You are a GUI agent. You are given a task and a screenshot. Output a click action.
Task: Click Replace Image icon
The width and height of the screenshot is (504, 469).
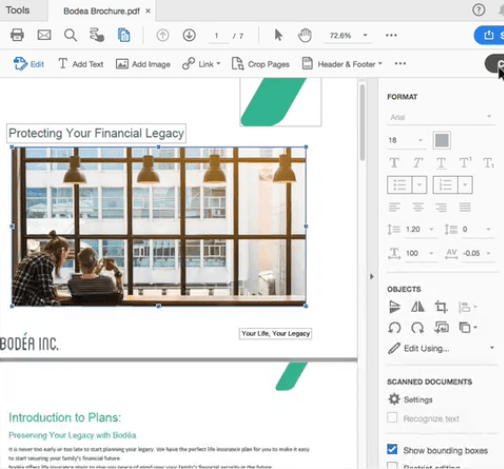click(441, 328)
